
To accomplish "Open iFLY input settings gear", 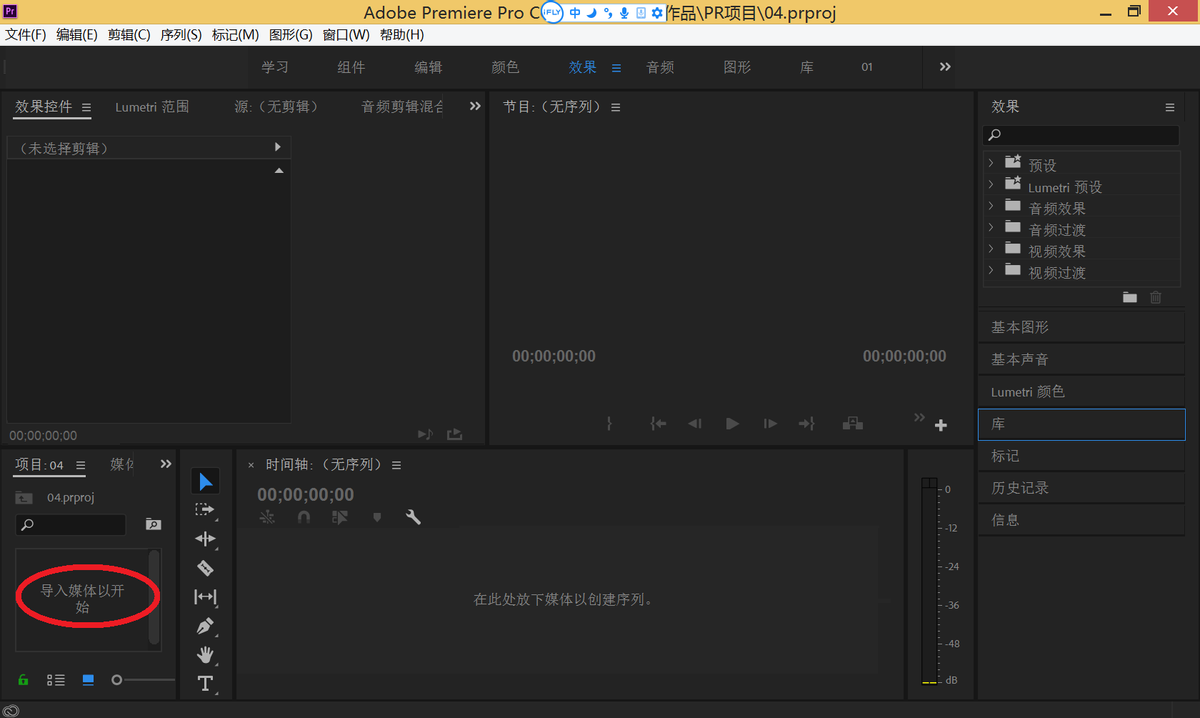I will point(657,13).
